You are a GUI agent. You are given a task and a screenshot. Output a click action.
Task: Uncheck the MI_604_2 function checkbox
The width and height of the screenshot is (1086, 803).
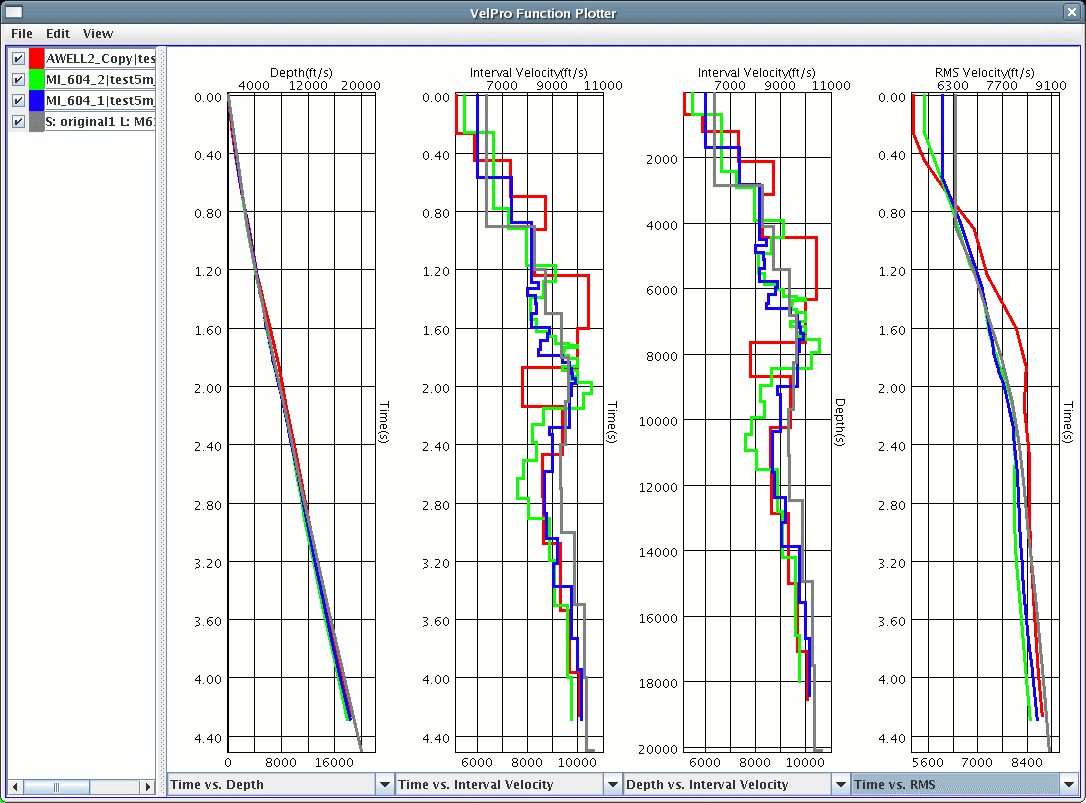18,80
